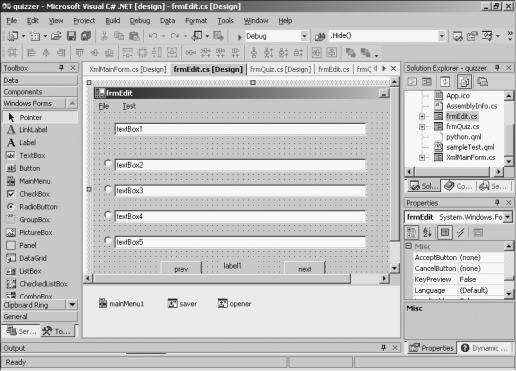The height and width of the screenshot is (371, 516).
Task: Select the mainMenu1 component in tray
Action: pyautogui.click(x=122, y=304)
